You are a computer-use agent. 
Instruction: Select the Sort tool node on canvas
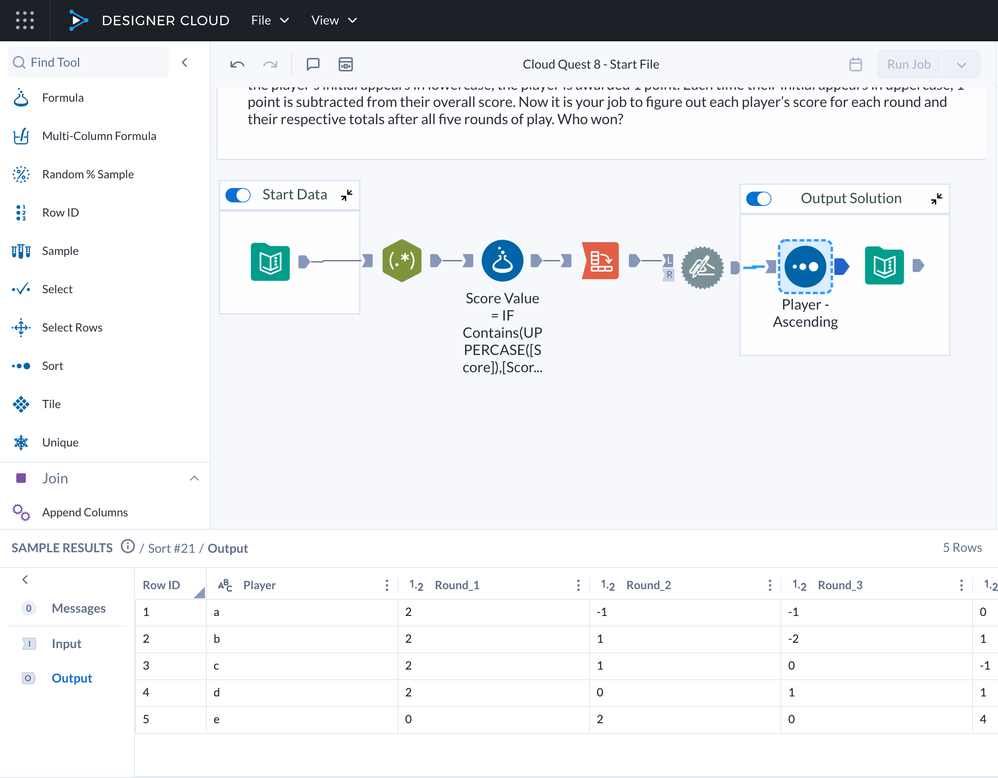[805, 266]
